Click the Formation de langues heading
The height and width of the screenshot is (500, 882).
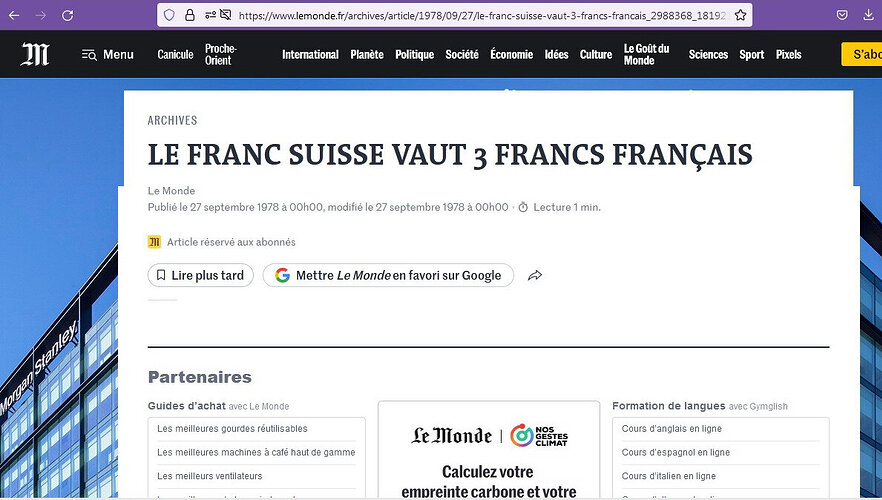click(x=668, y=406)
